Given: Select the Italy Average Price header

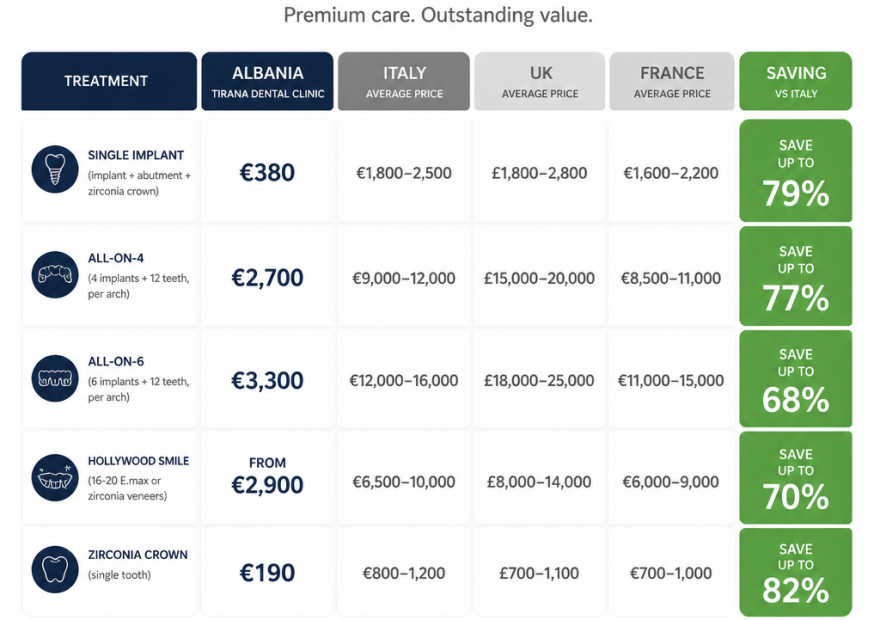Looking at the screenshot, I should point(404,81).
